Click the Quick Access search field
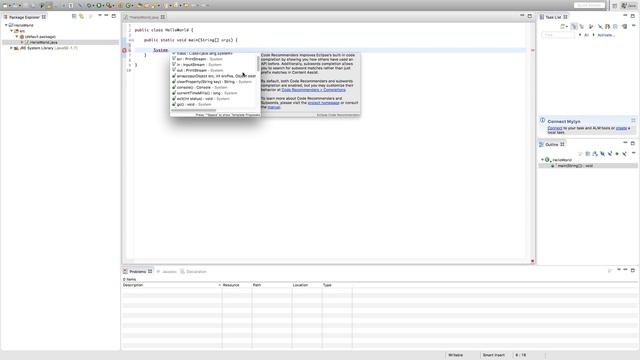The image size is (640, 360). pos(589,5)
